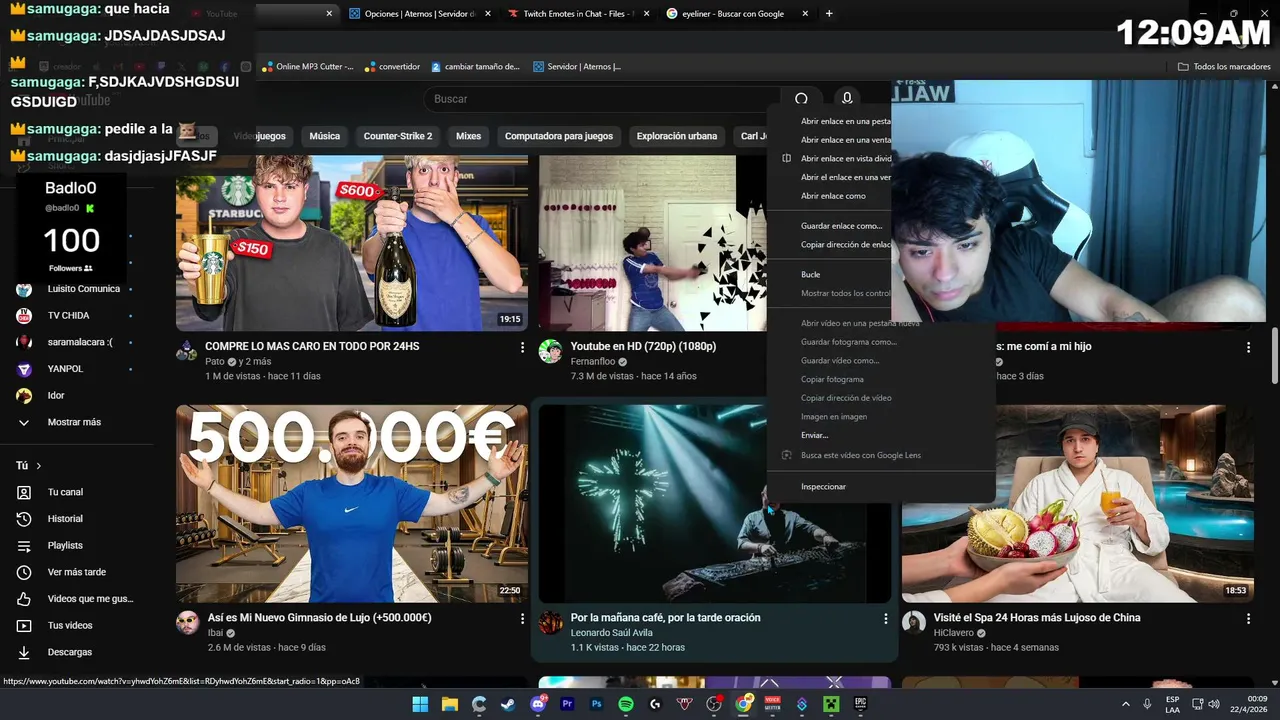
Task: Click Pato channel avatar under first video
Action: (x=187, y=351)
